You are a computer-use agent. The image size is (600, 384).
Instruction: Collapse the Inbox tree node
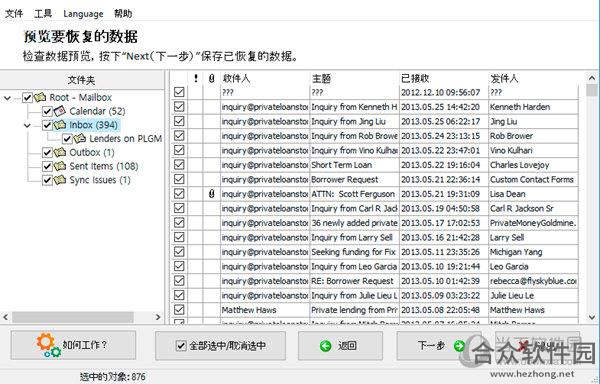[27, 125]
